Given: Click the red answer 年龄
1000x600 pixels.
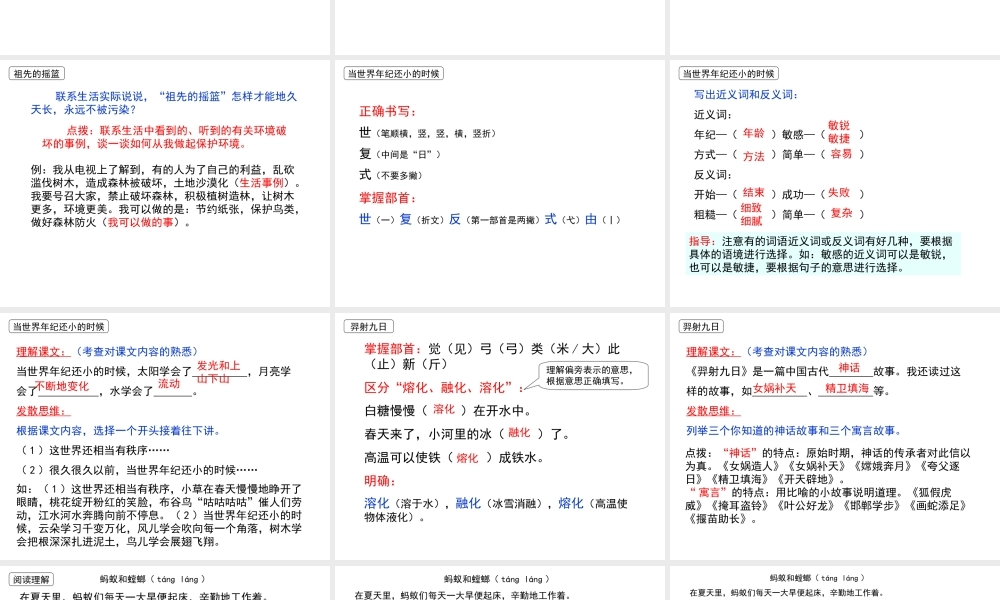Looking at the screenshot, I should pos(754,133).
